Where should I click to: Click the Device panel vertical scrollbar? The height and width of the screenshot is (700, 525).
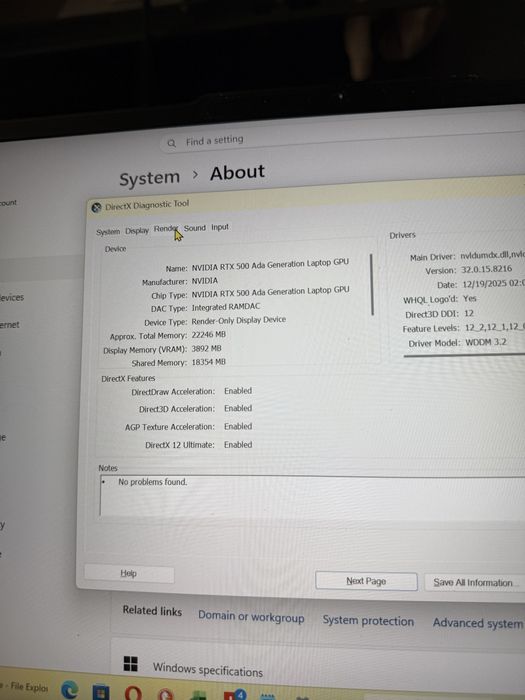pos(372,284)
